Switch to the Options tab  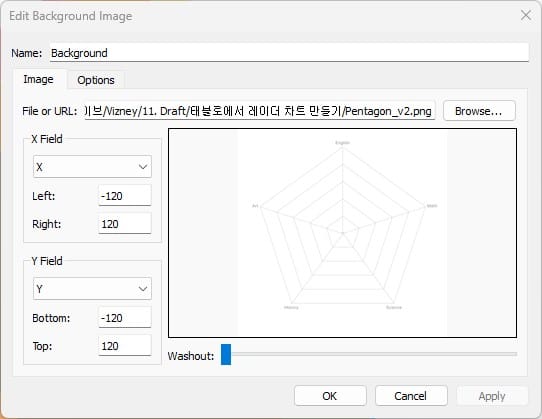96,80
